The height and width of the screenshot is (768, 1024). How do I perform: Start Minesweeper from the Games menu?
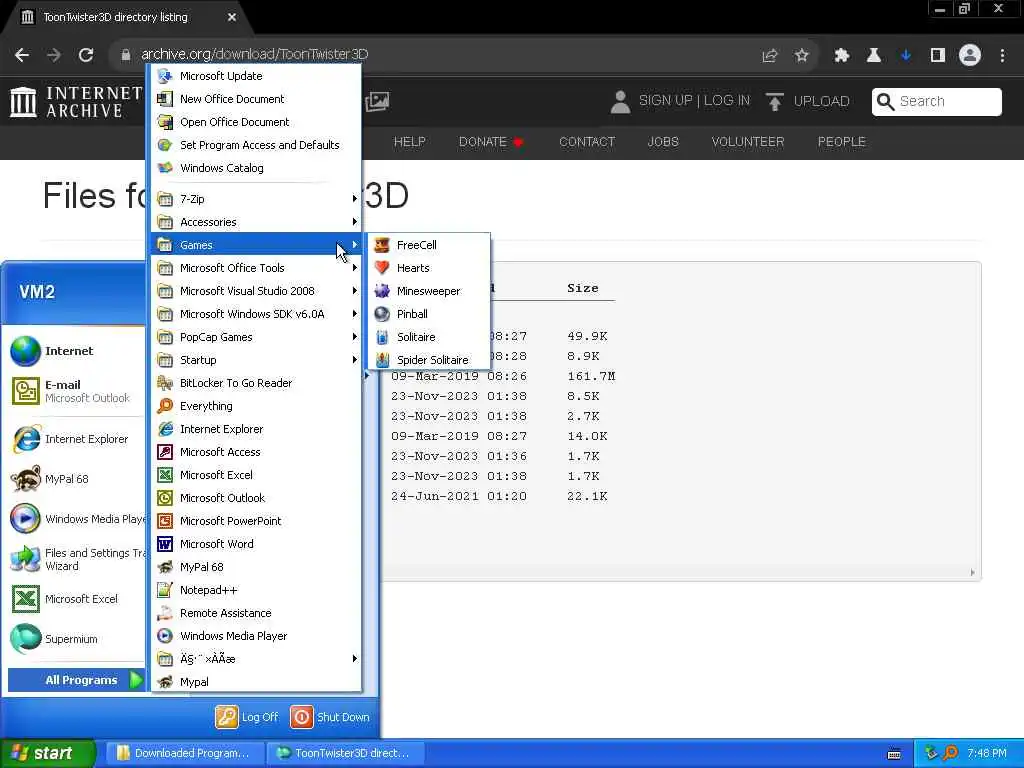tap(428, 291)
